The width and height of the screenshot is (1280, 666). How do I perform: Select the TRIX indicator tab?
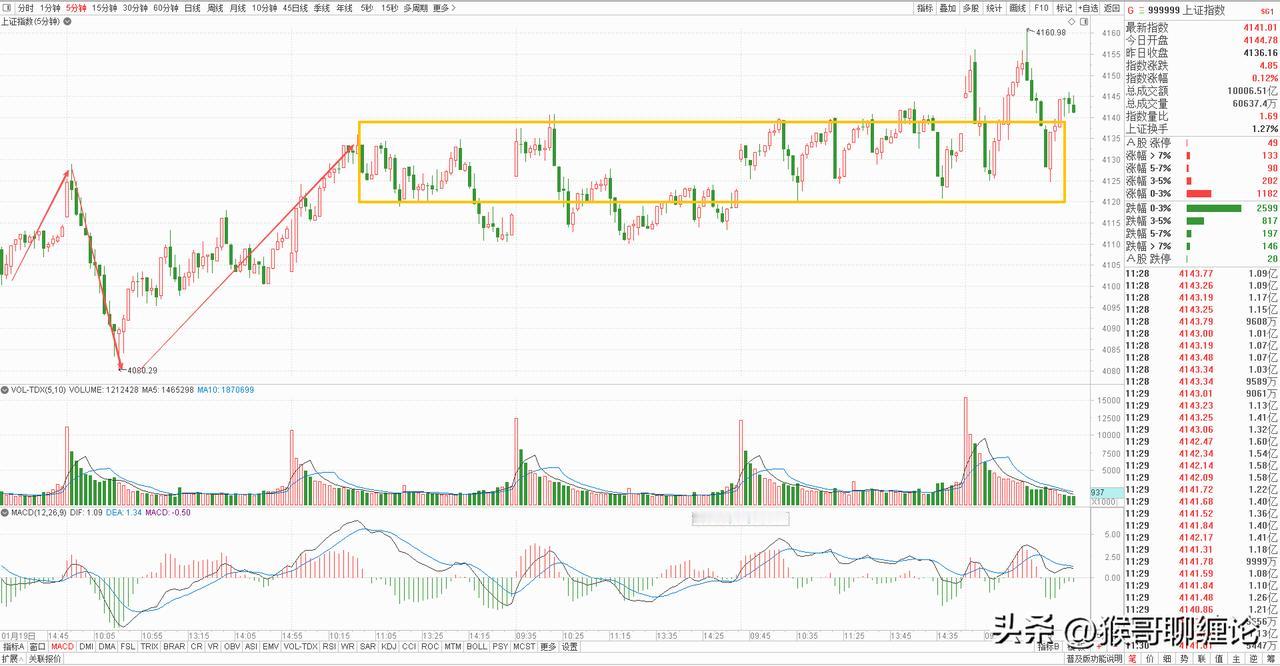tap(149, 646)
